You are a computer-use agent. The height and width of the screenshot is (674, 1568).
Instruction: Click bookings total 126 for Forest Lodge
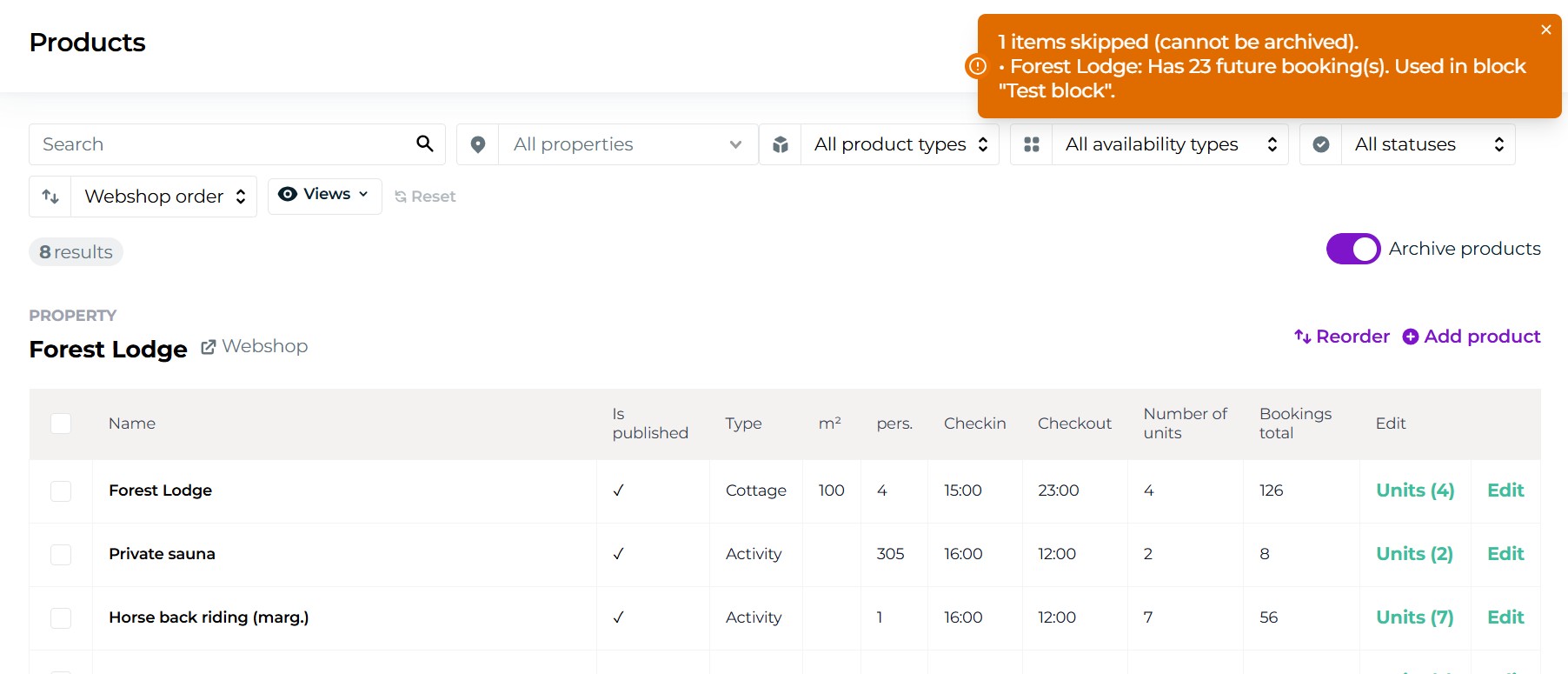click(x=1272, y=490)
